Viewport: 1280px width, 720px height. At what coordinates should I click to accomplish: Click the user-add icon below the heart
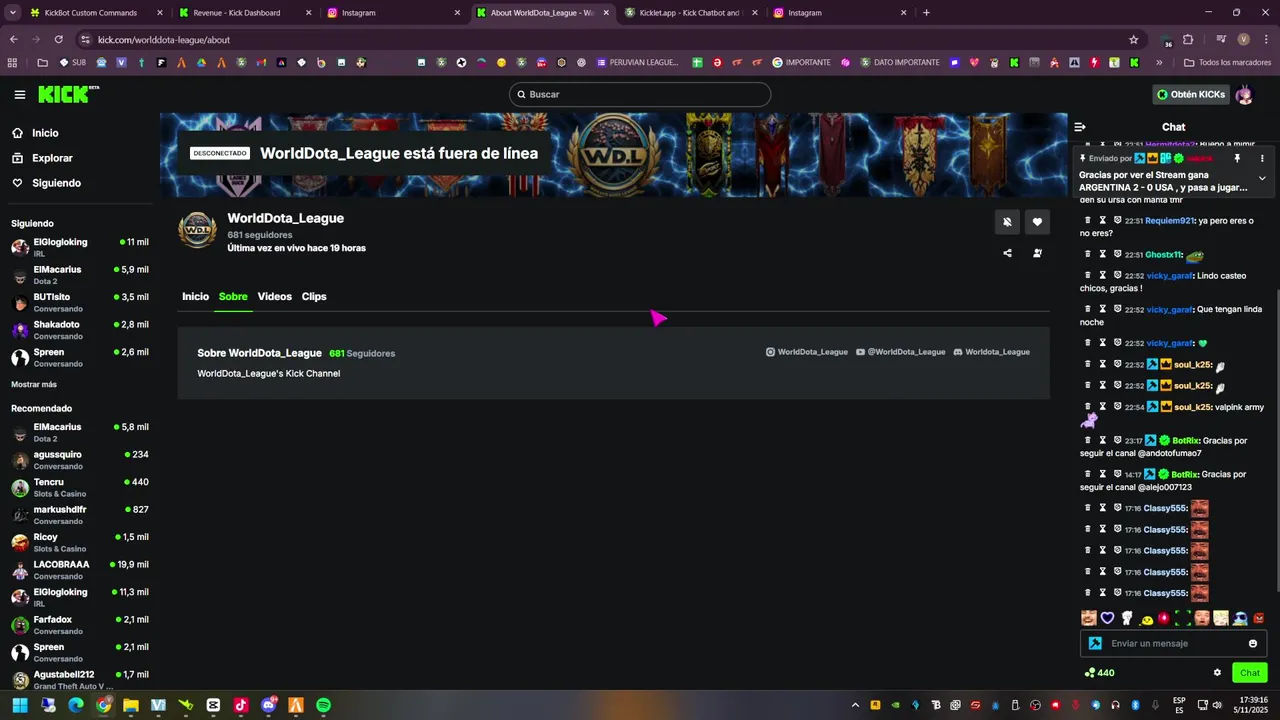(x=1037, y=253)
